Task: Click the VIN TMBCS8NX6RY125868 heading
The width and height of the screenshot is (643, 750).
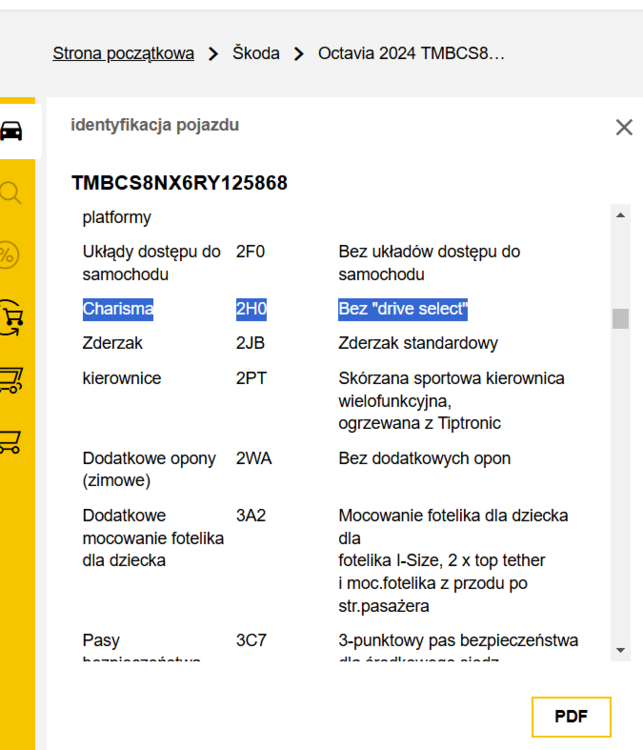Action: click(180, 183)
